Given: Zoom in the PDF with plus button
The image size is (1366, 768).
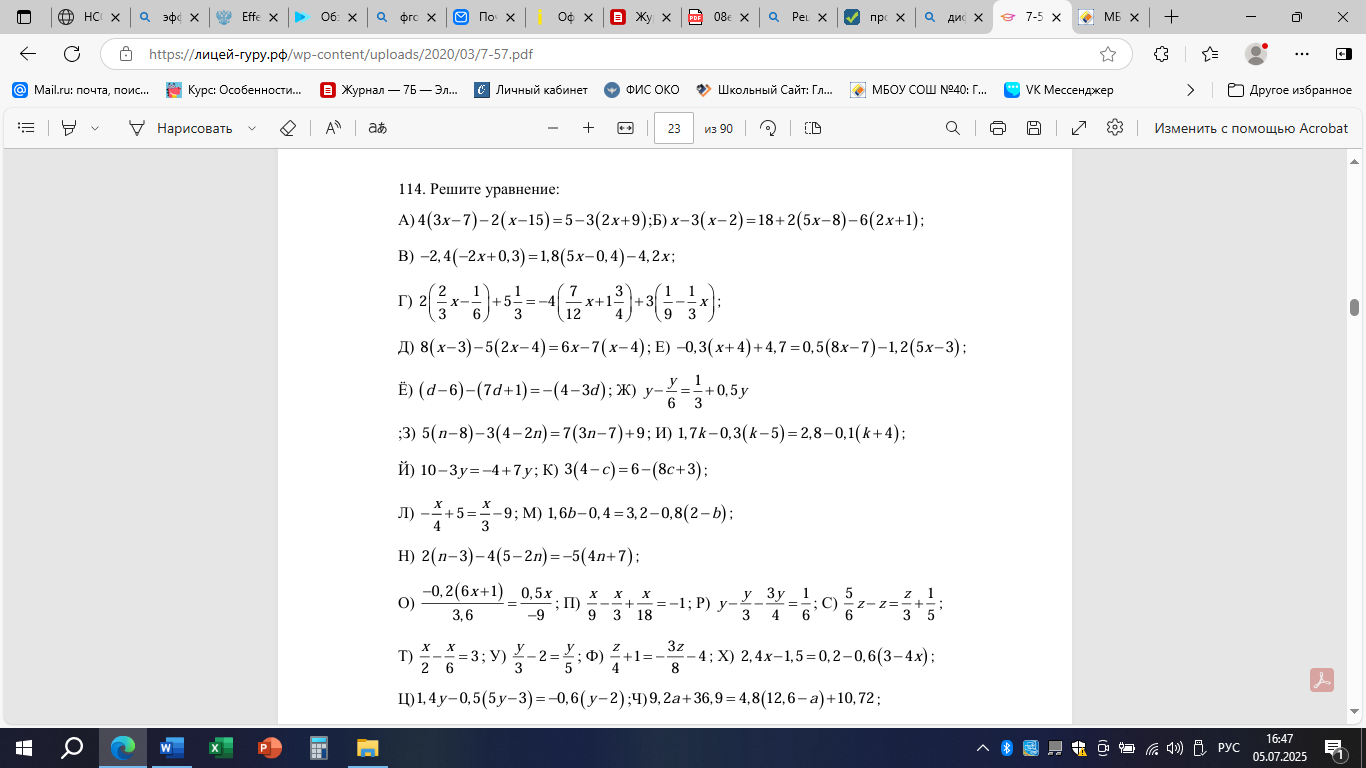Looking at the screenshot, I should click(589, 128).
